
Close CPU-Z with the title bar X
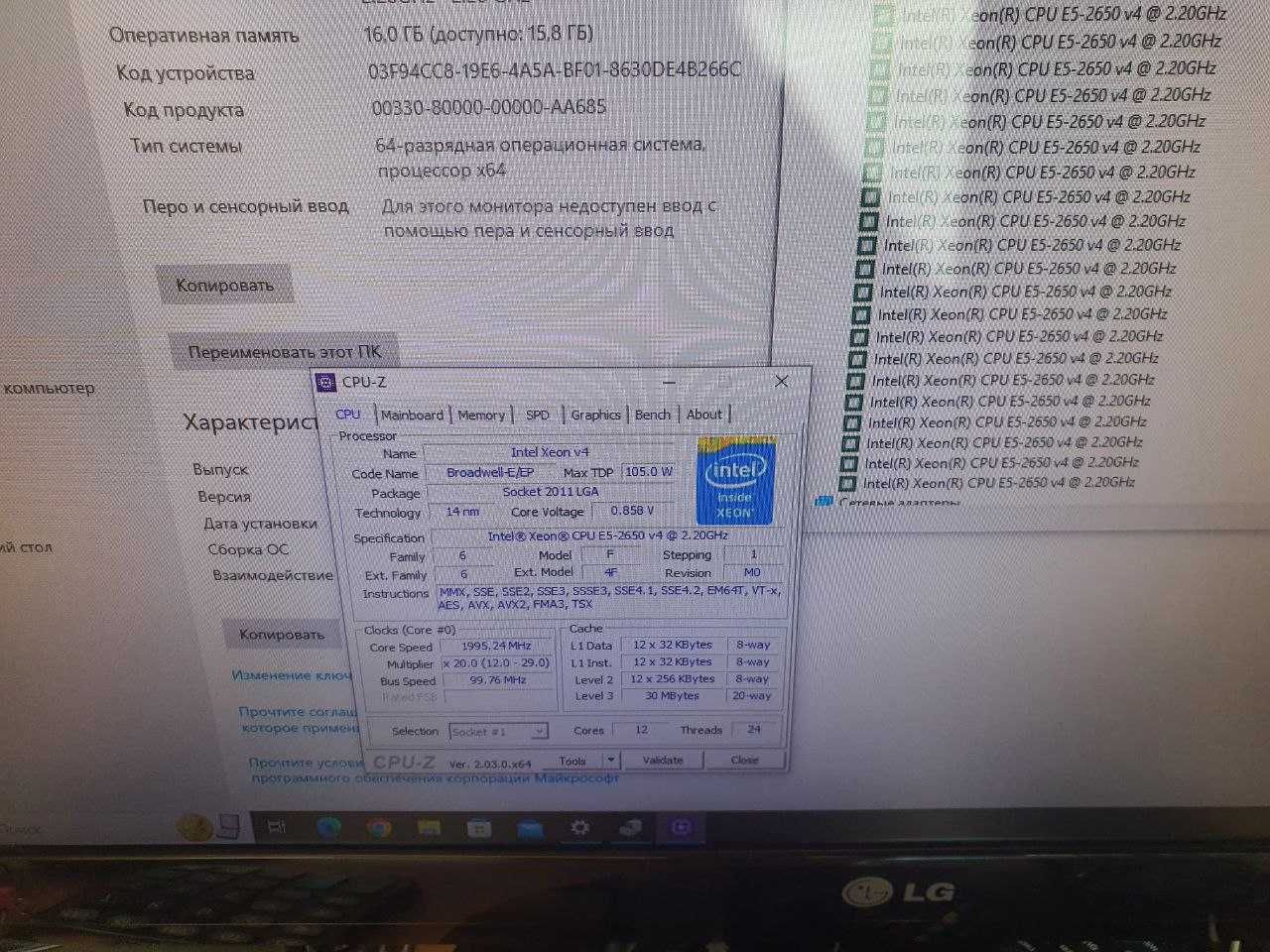coord(781,381)
